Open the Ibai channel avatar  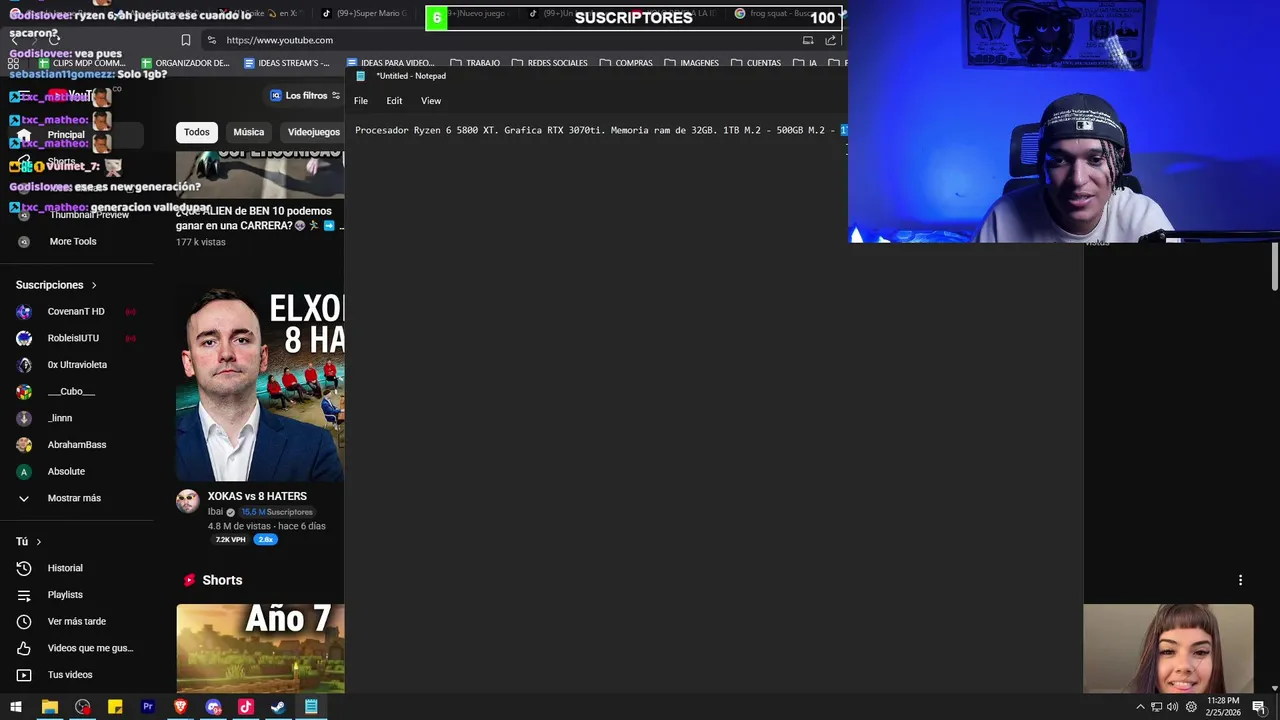[188, 502]
